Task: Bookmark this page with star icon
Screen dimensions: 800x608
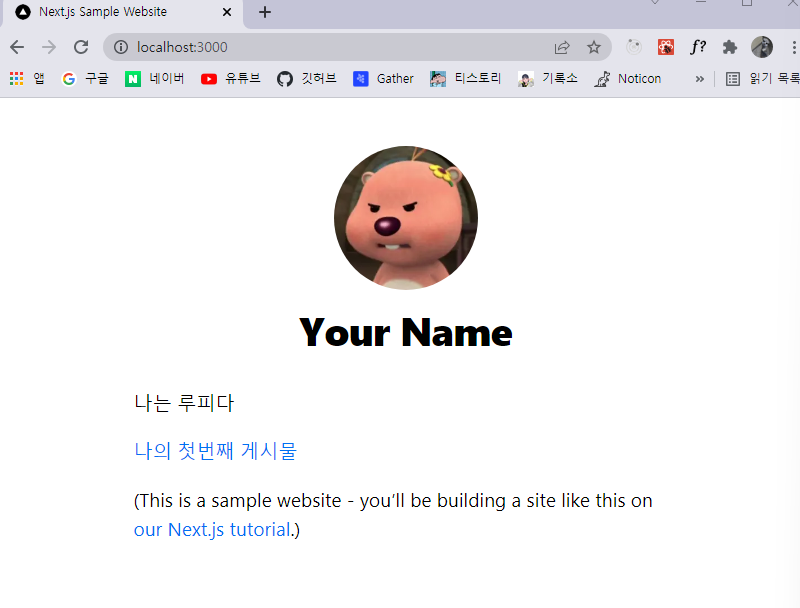Action: tap(594, 47)
